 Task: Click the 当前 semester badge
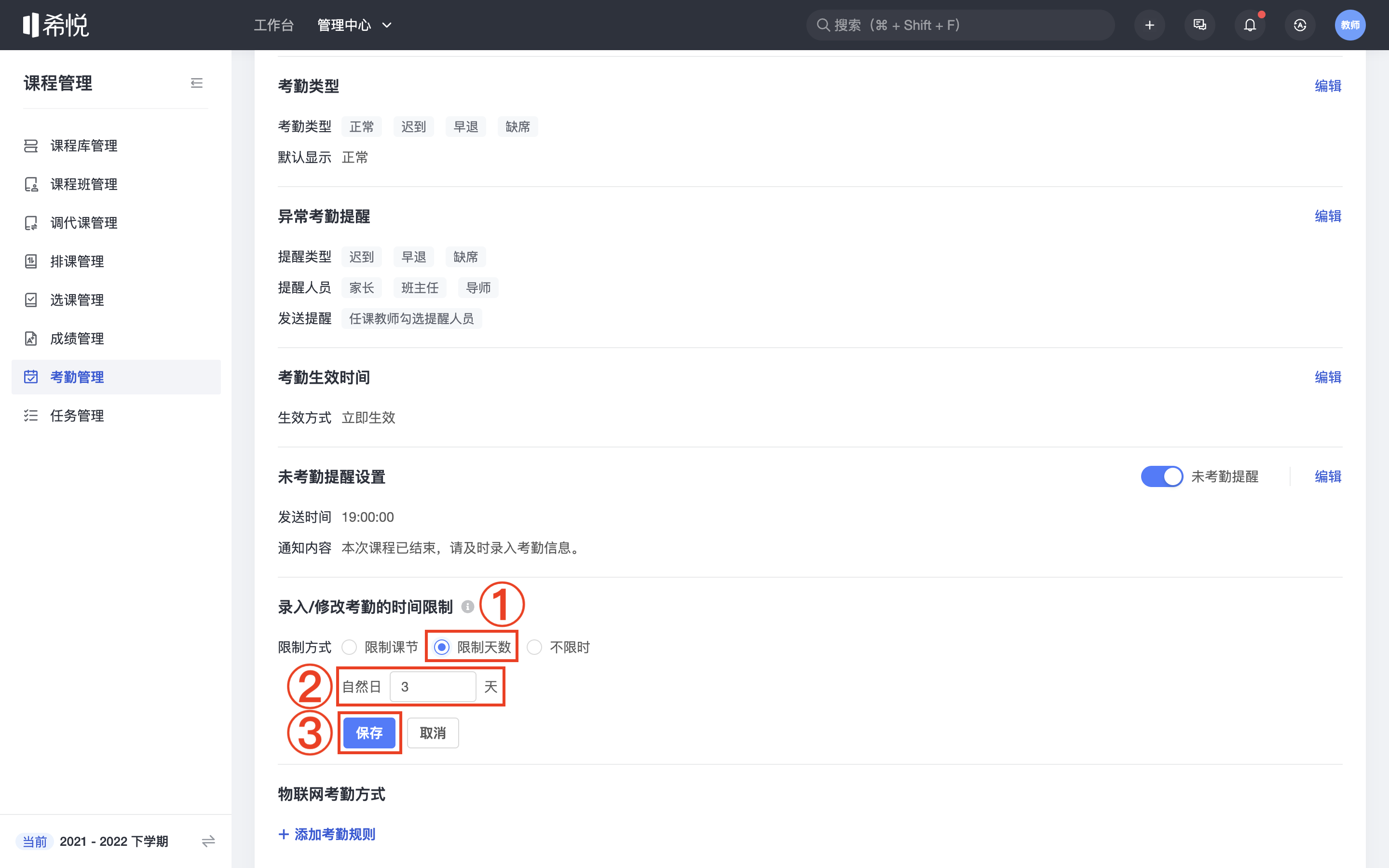click(34, 841)
